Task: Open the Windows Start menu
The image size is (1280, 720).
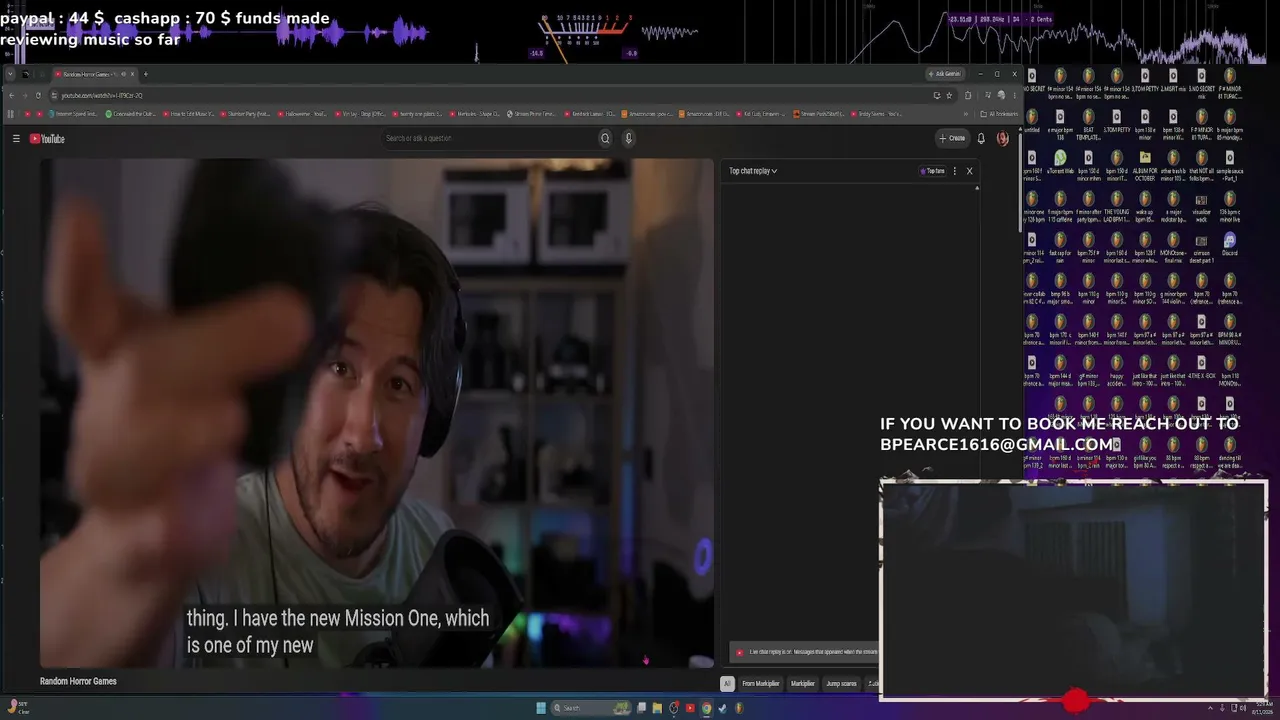Action: tap(541, 708)
